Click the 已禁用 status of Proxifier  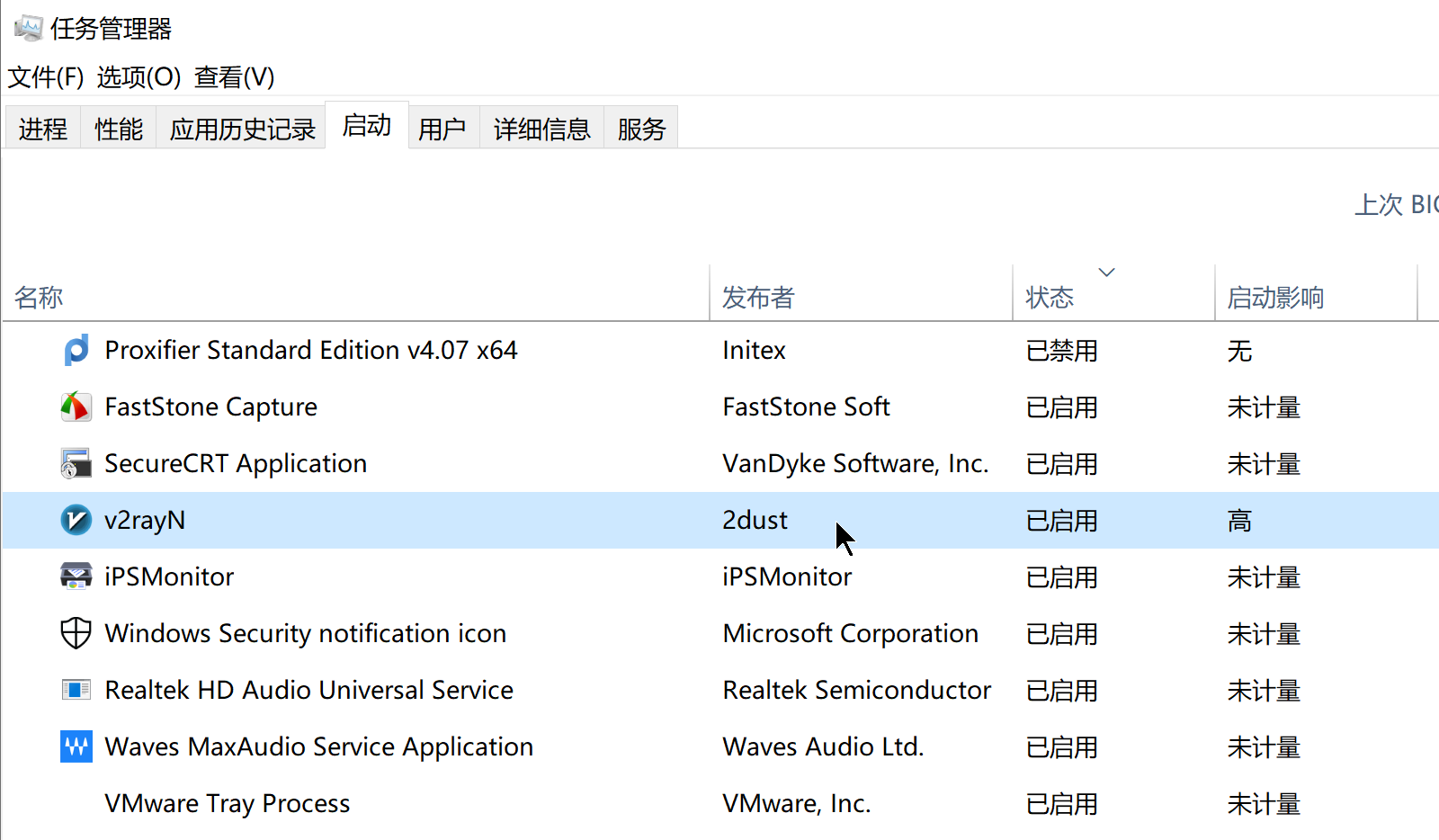[x=1062, y=351]
